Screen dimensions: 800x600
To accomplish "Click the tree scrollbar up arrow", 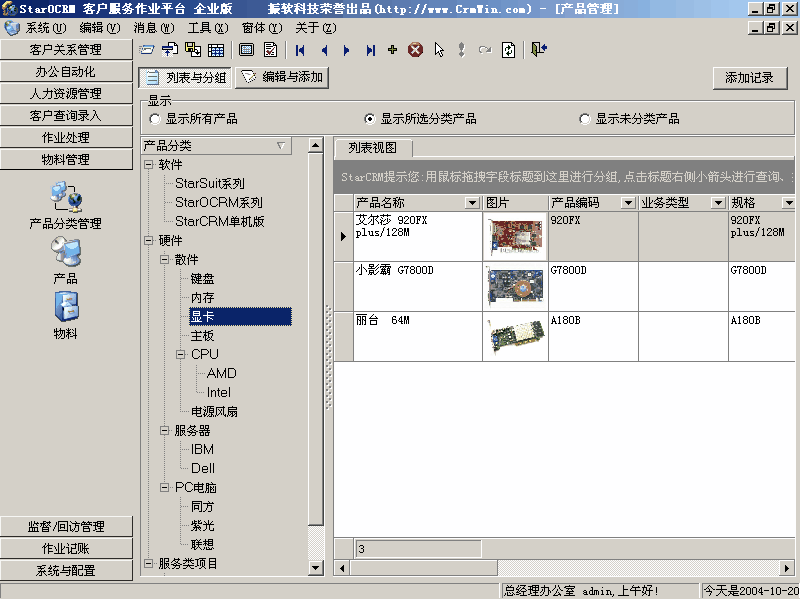I will [x=316, y=145].
